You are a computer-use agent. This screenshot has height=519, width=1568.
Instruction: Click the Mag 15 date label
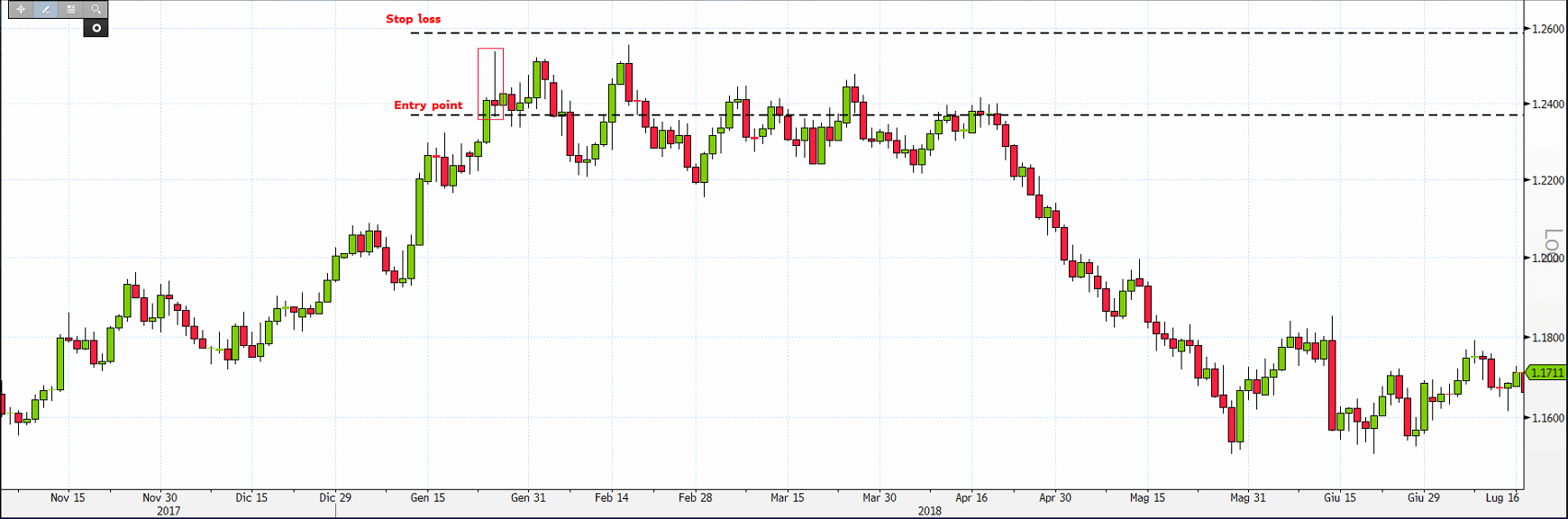(x=1147, y=497)
